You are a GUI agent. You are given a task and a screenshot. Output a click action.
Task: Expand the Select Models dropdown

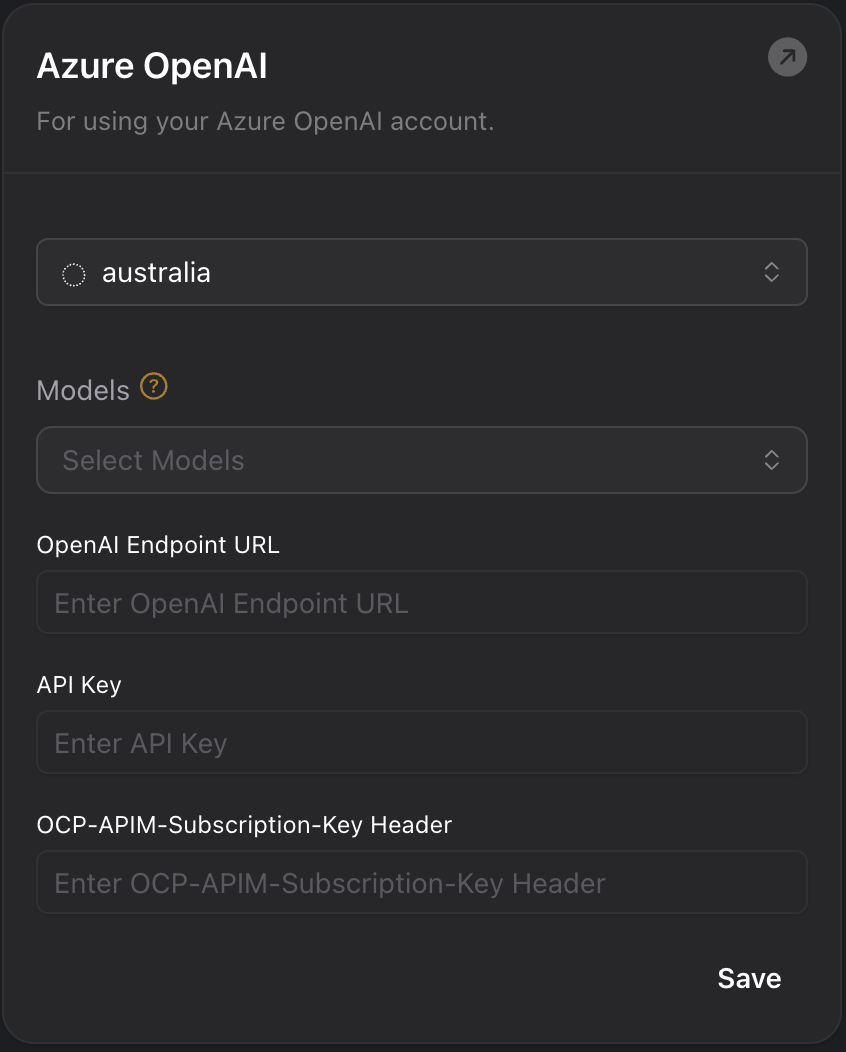[421, 460]
